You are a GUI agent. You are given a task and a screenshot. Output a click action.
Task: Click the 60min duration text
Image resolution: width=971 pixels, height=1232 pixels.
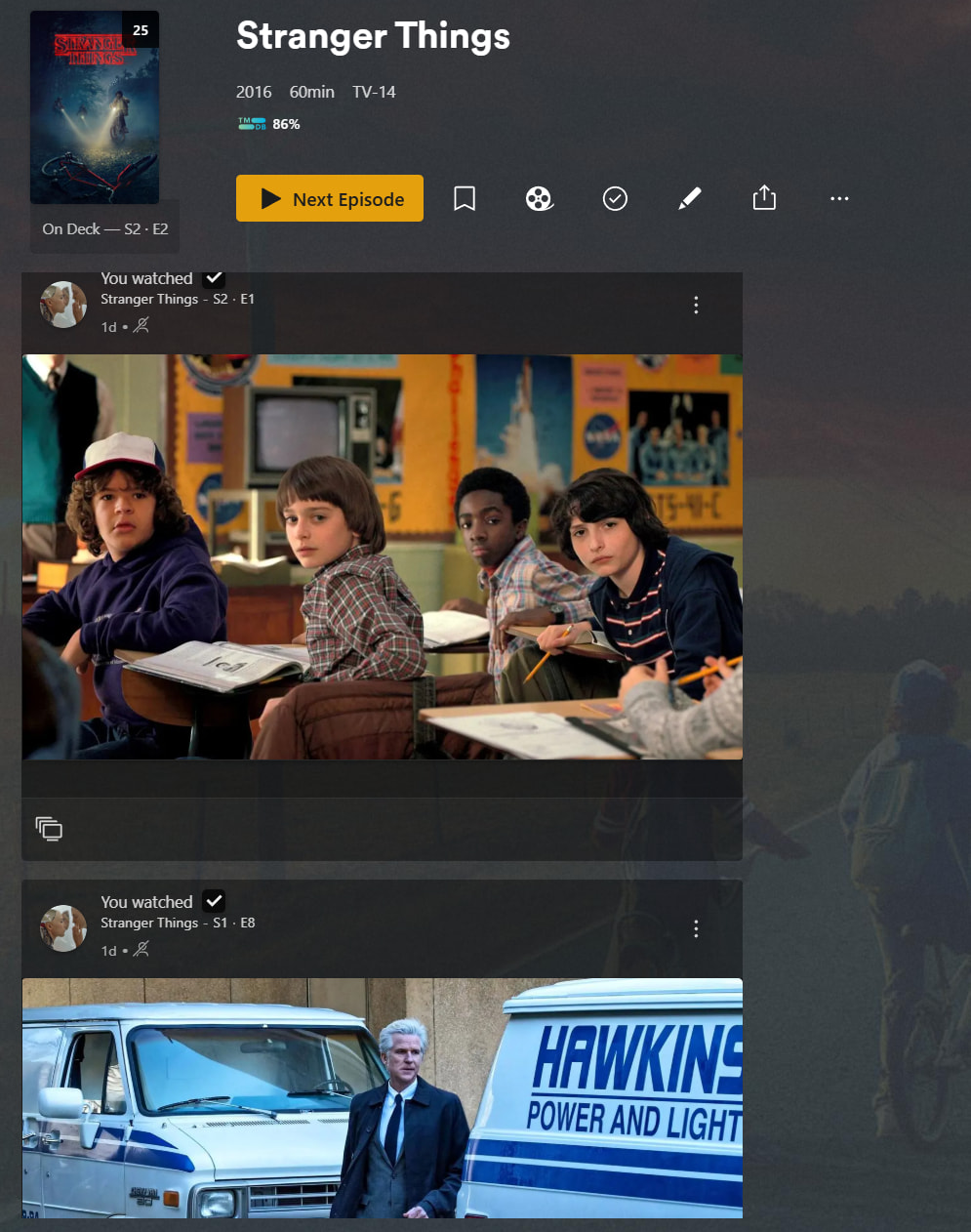[x=312, y=92]
